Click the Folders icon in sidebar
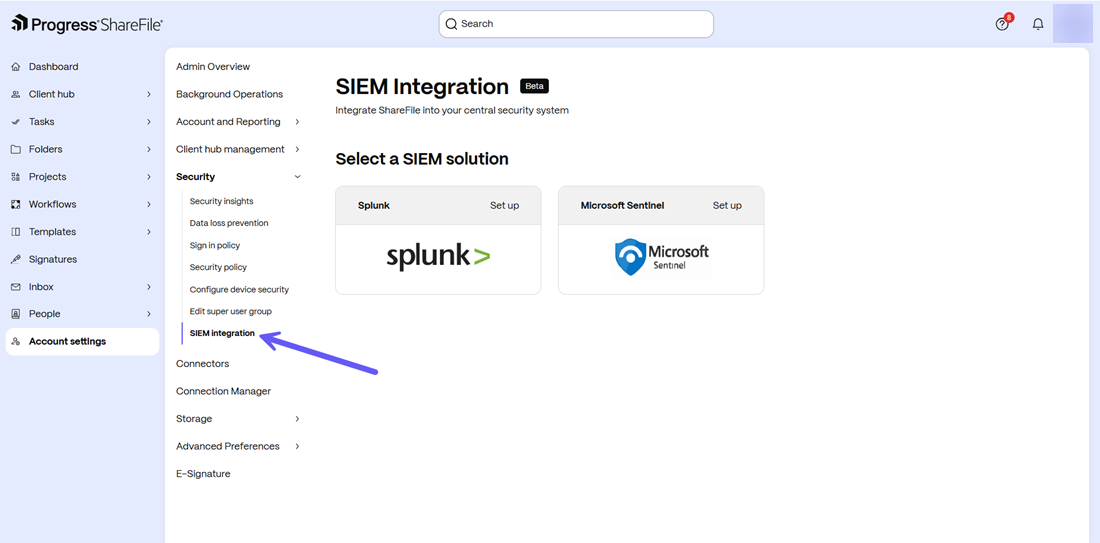This screenshot has width=1100, height=543. coord(15,149)
